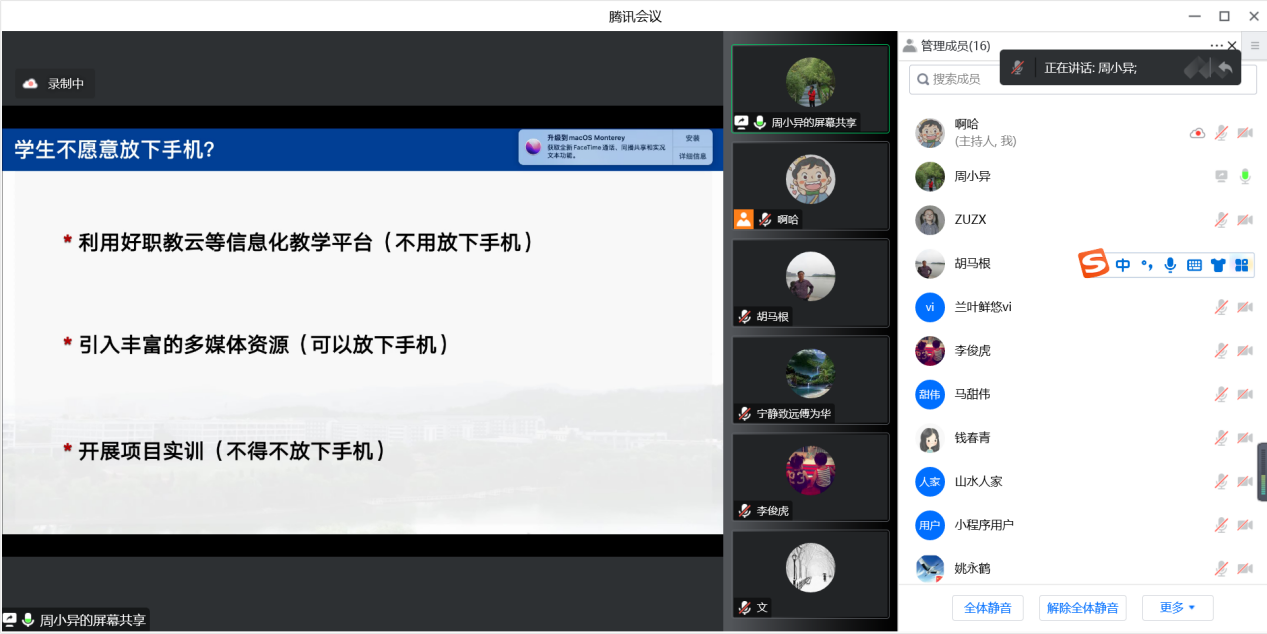Open the Sogou skin shirt icon
The image size is (1267, 634).
[1218, 265]
